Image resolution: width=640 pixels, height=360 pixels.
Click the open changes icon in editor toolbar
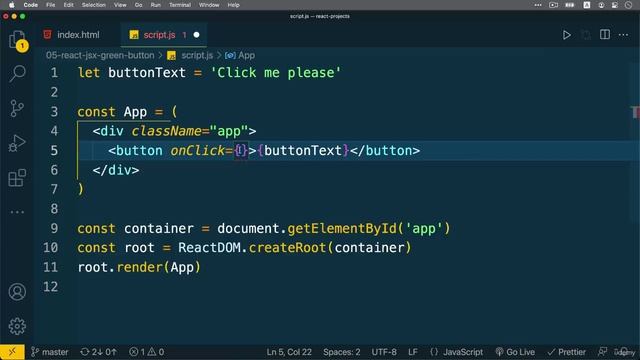[586, 35]
